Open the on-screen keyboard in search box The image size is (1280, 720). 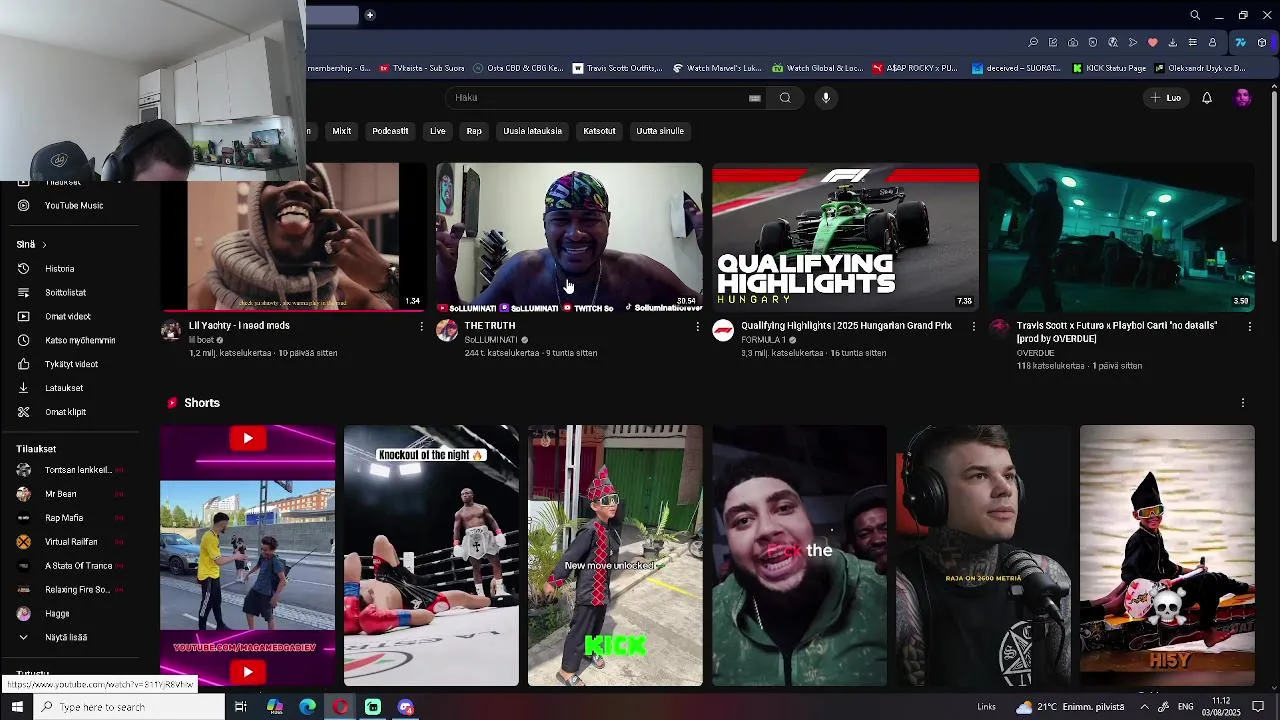tap(755, 98)
